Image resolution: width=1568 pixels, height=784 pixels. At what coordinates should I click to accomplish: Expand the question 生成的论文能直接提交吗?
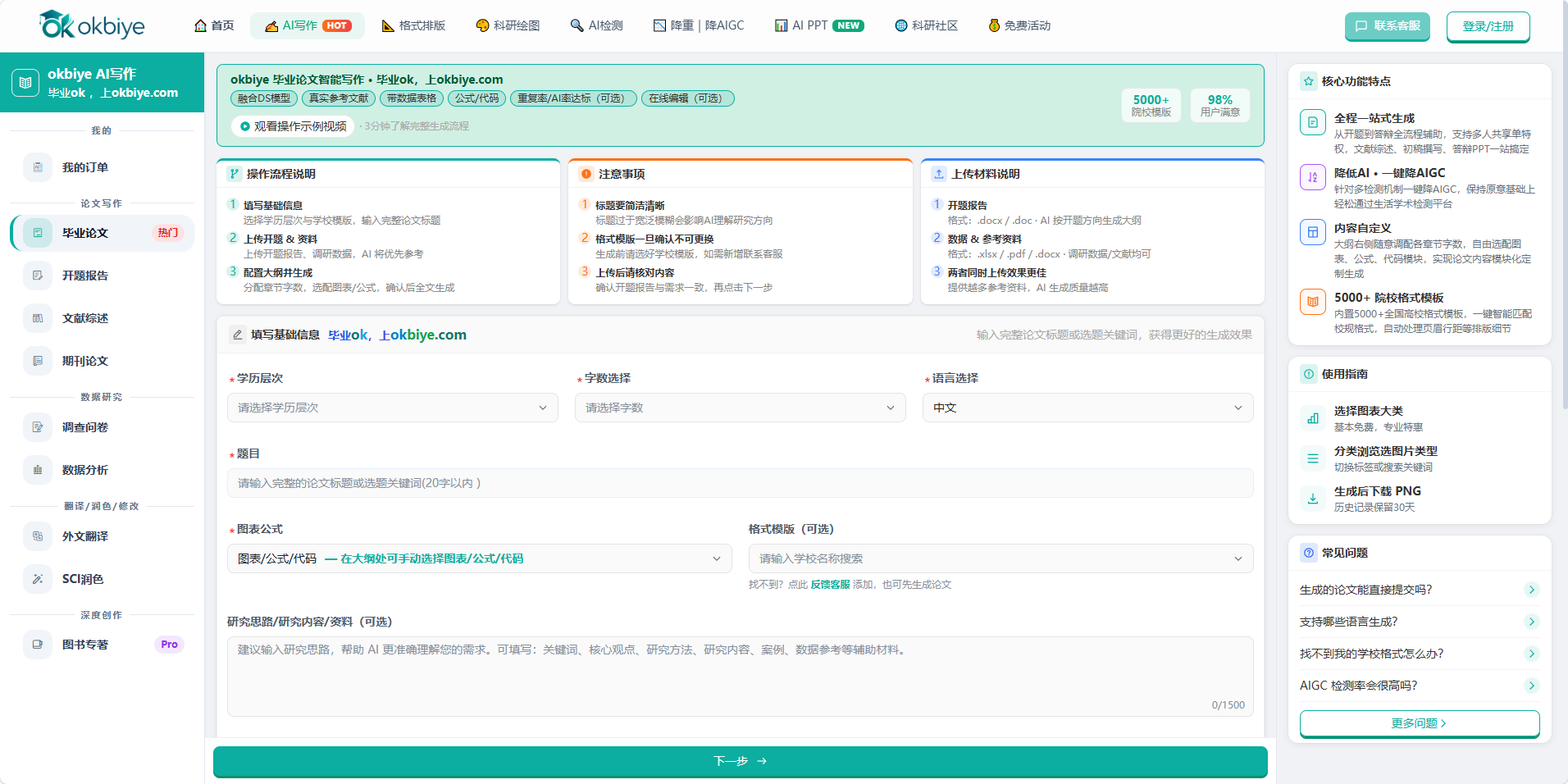(x=1420, y=590)
